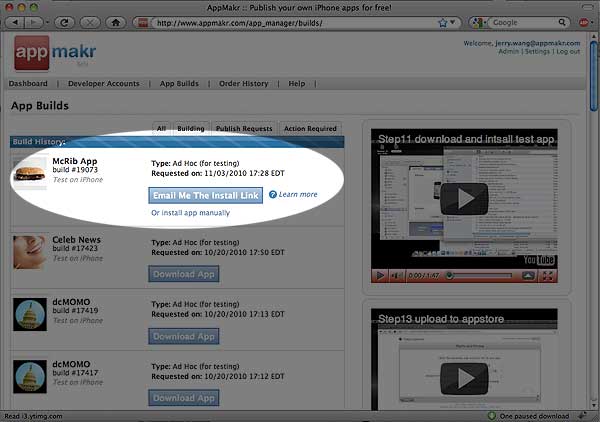
Task: Click the Log out link
Action: (568, 51)
